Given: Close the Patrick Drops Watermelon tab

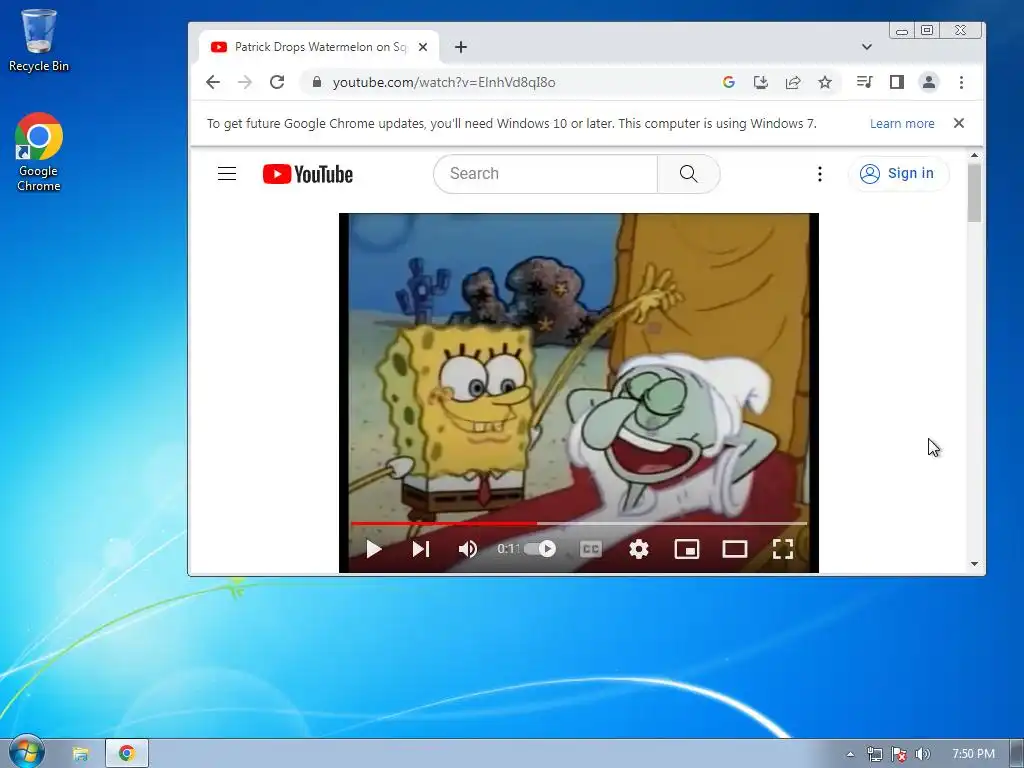Looking at the screenshot, I should (x=423, y=47).
